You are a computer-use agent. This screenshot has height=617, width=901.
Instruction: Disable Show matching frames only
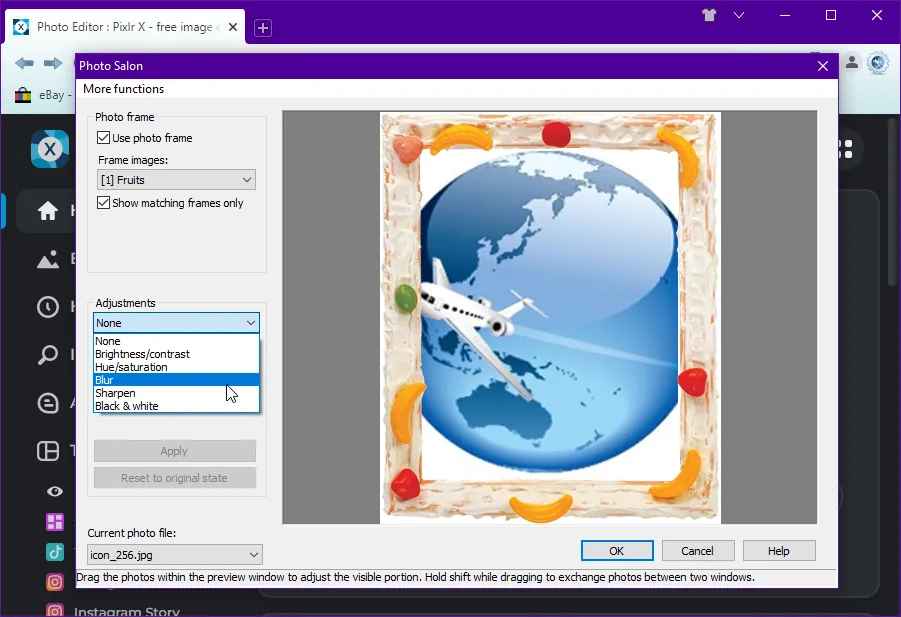click(x=103, y=203)
